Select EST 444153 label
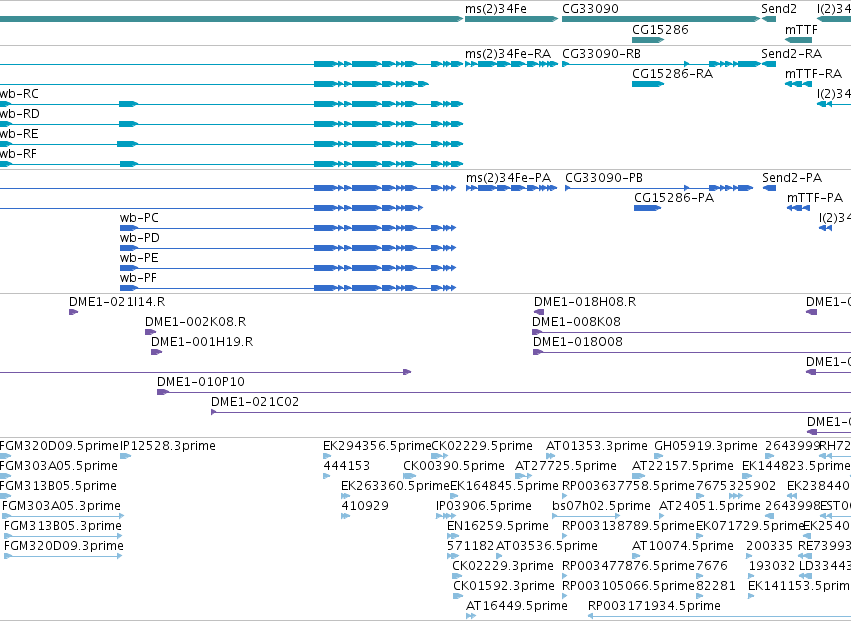 tap(347, 466)
